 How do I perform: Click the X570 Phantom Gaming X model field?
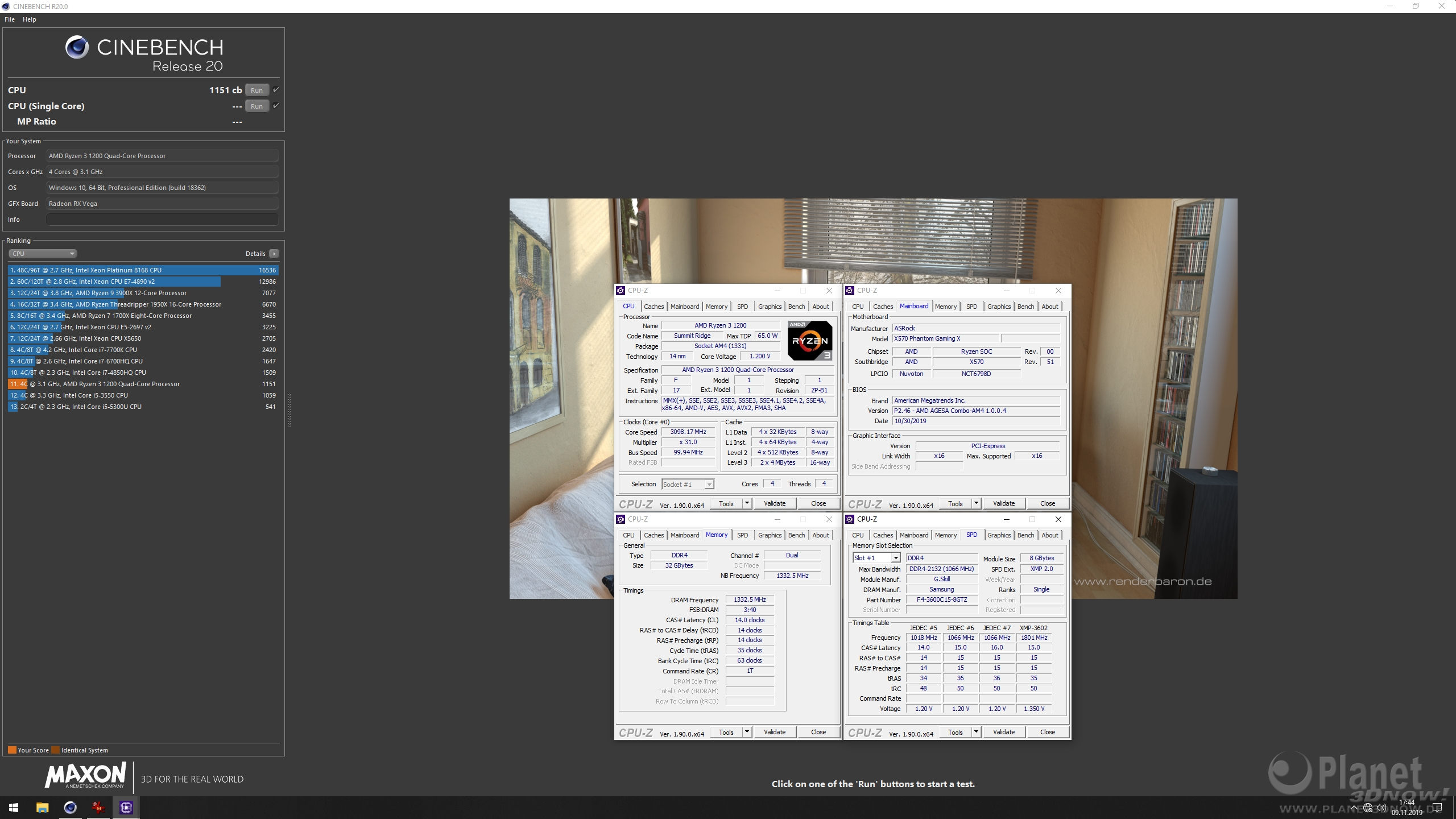(945, 338)
